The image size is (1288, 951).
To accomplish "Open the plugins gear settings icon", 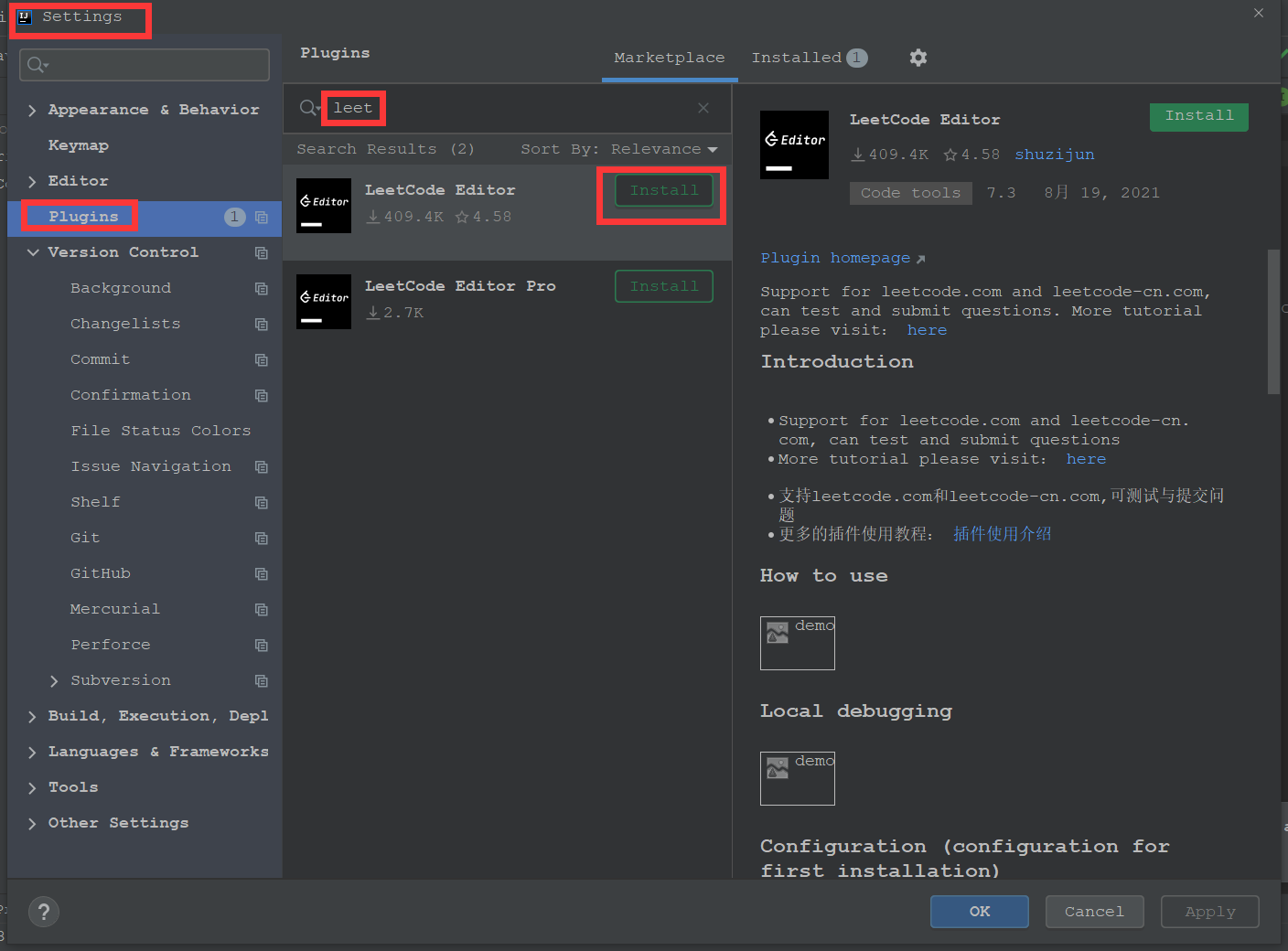I will click(x=918, y=58).
